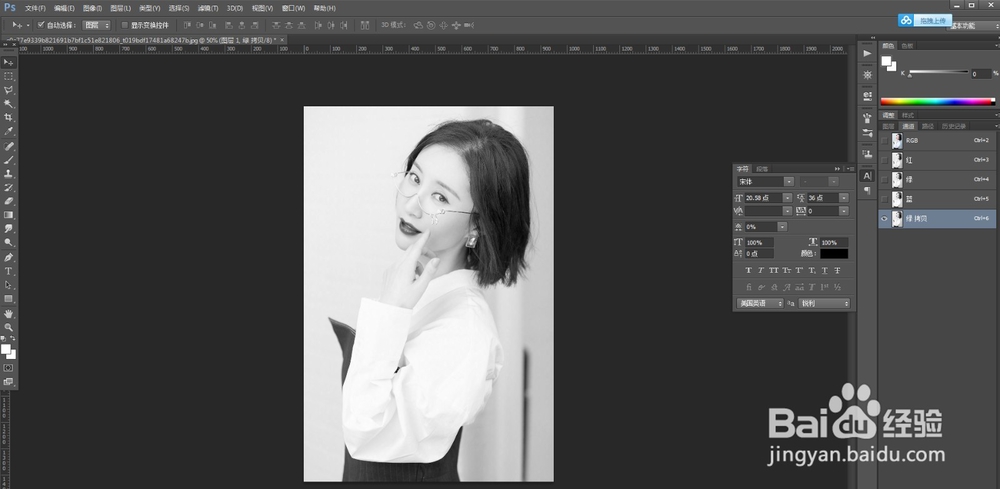Select the Gradient tool

(x=8, y=215)
